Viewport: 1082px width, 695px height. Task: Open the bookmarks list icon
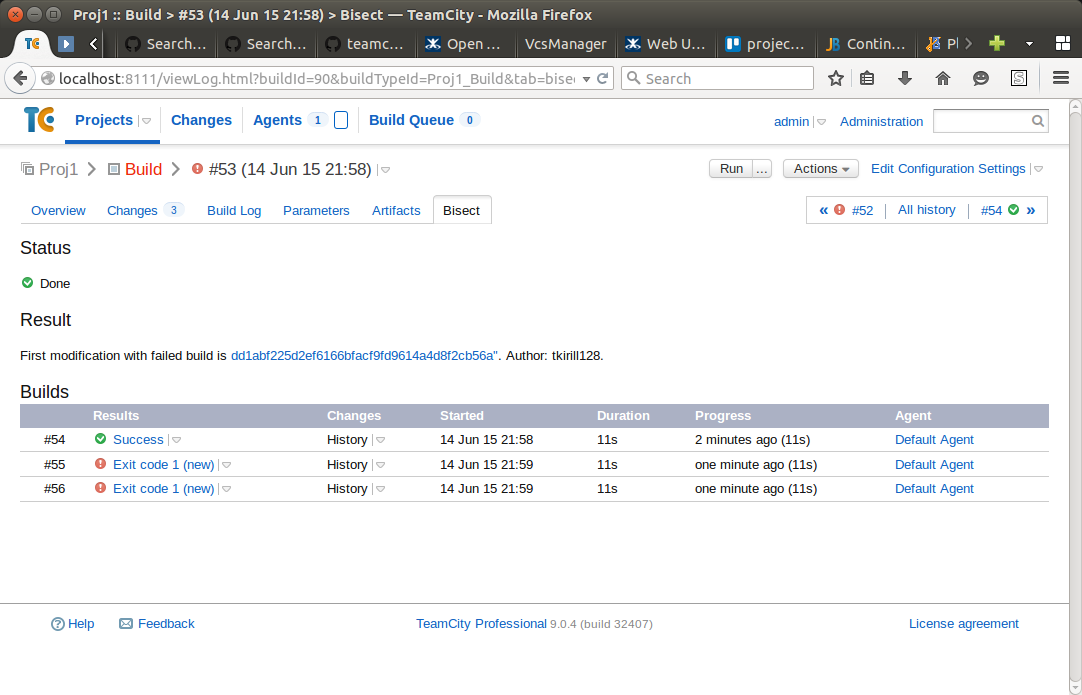click(867, 78)
